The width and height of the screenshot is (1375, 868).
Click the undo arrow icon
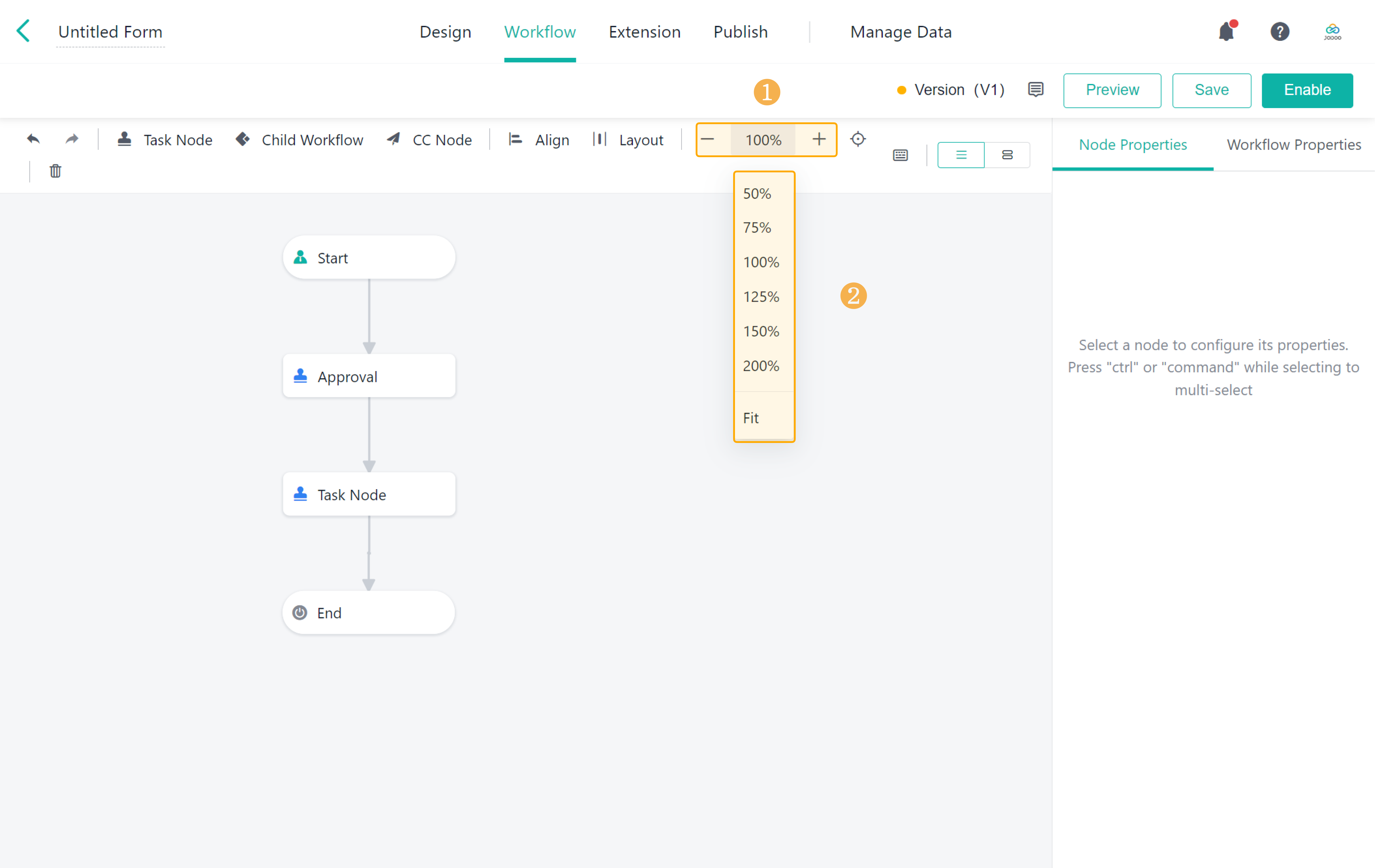click(x=33, y=139)
